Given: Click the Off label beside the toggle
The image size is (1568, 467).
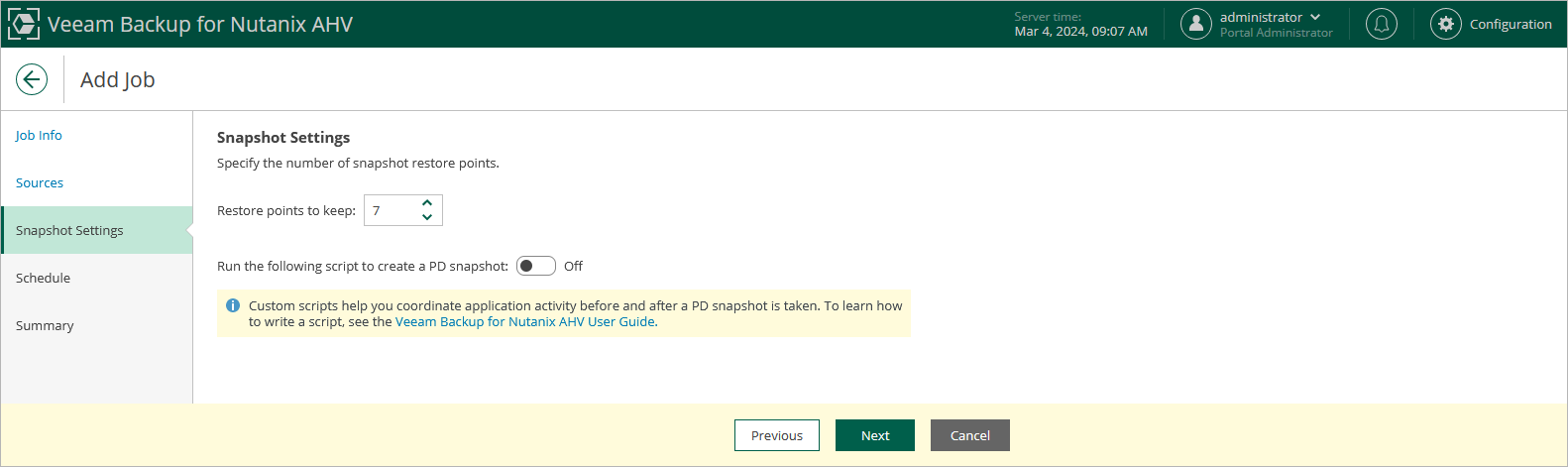Looking at the screenshot, I should point(573,266).
